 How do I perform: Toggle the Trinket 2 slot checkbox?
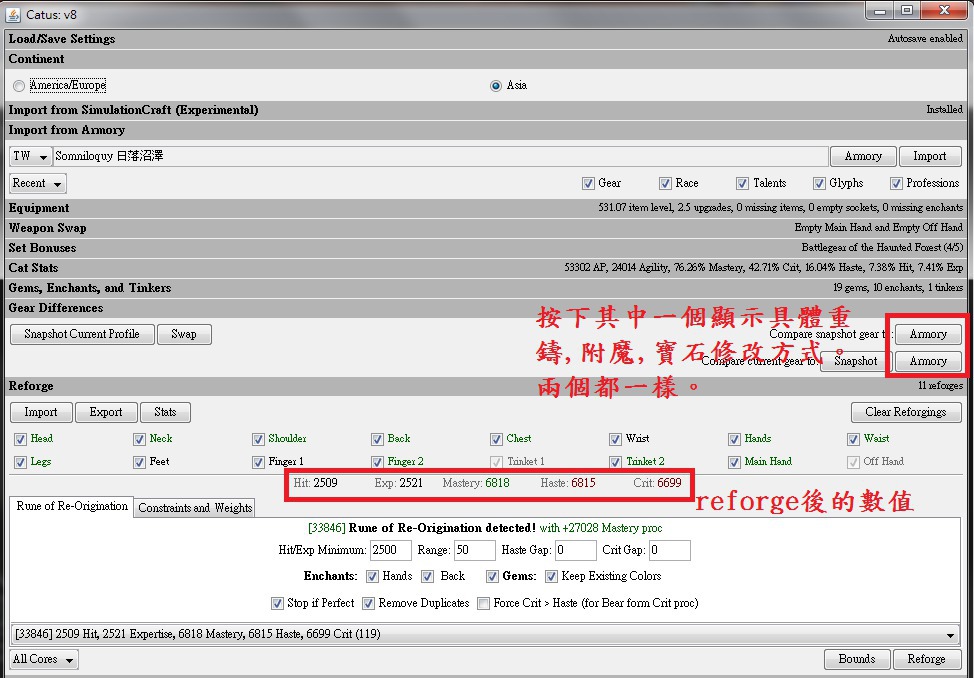click(x=615, y=462)
